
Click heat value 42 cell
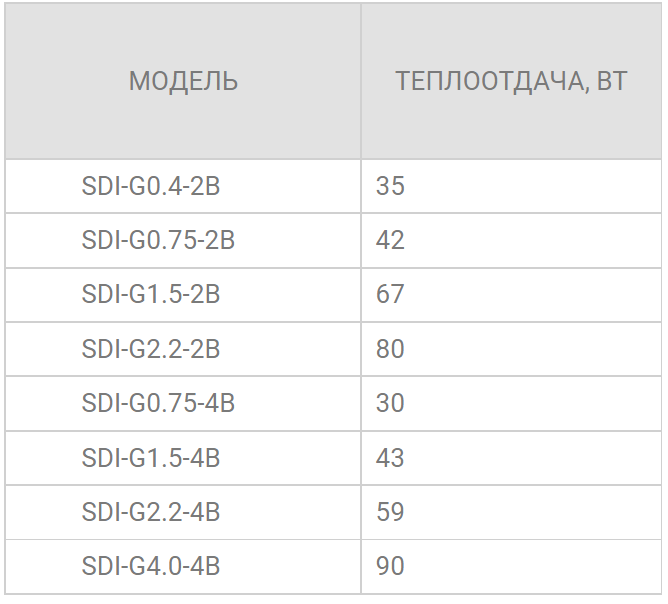pyautogui.click(x=390, y=240)
